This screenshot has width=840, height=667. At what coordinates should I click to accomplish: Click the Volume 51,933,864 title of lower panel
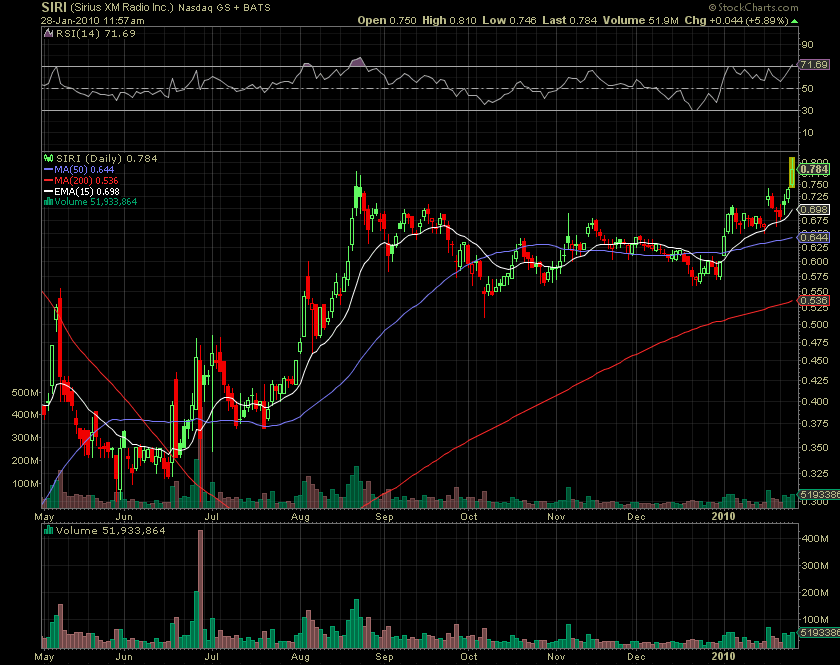tap(111, 531)
